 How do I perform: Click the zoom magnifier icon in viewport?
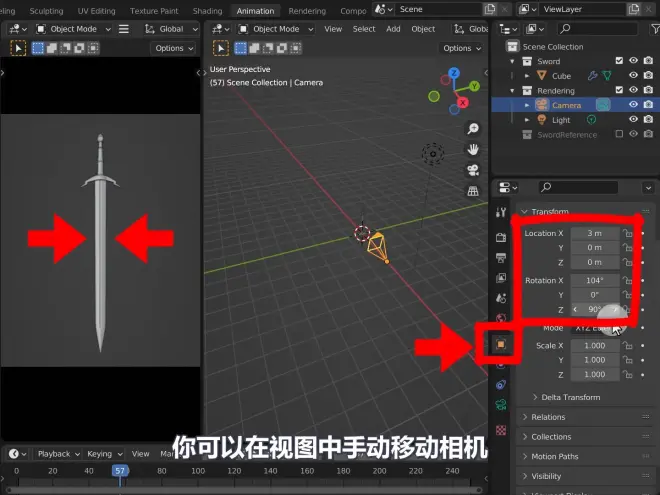pos(473,128)
